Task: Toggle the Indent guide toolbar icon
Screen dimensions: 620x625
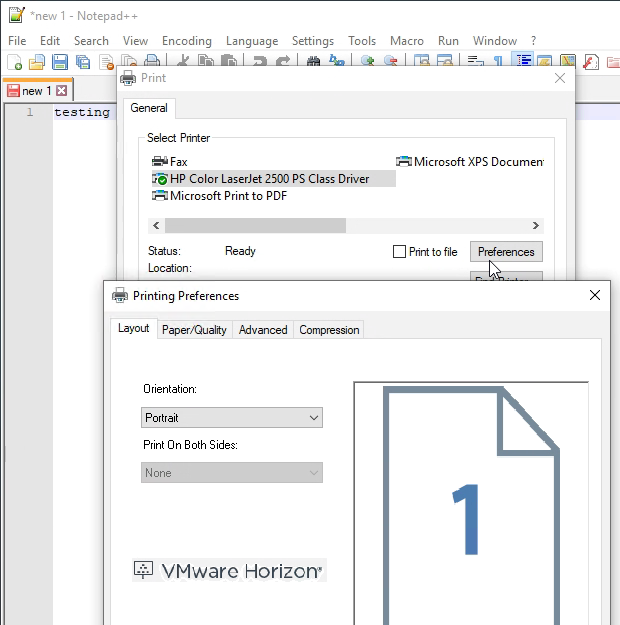Action: pyautogui.click(x=523, y=60)
